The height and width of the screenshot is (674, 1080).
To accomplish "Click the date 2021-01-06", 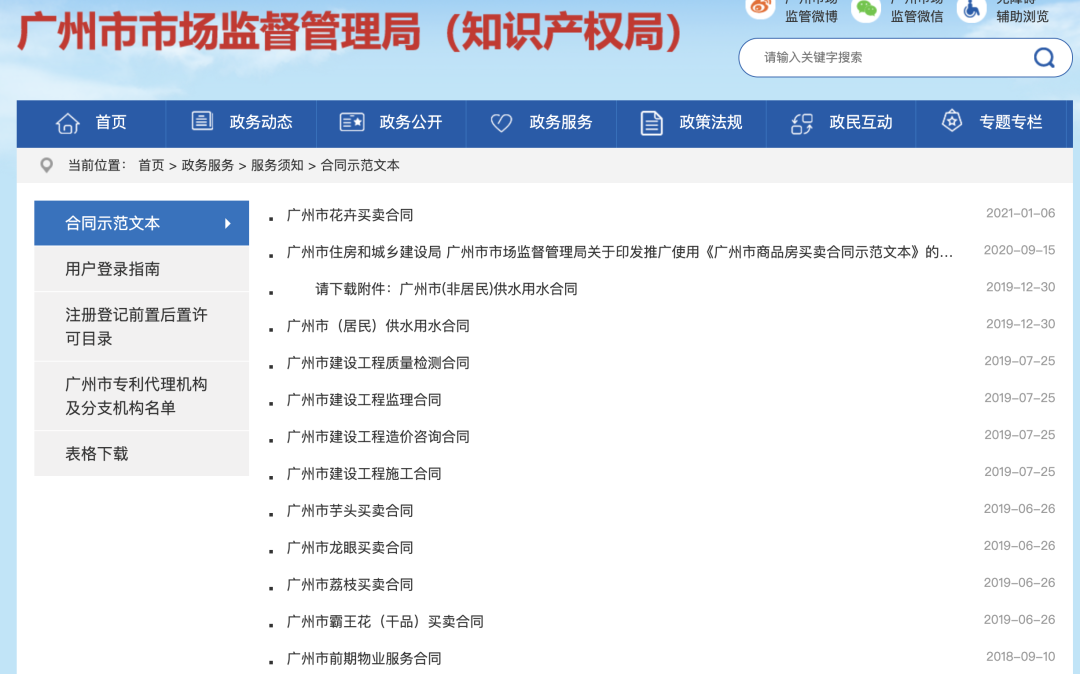I will [1020, 213].
